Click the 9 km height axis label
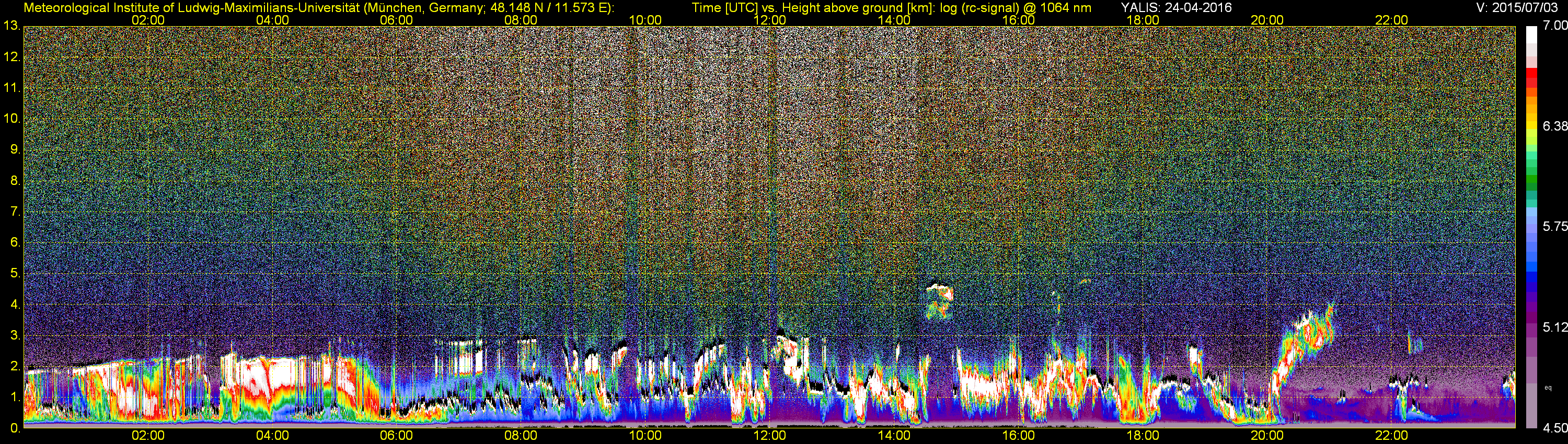1568x444 pixels. coord(15,149)
